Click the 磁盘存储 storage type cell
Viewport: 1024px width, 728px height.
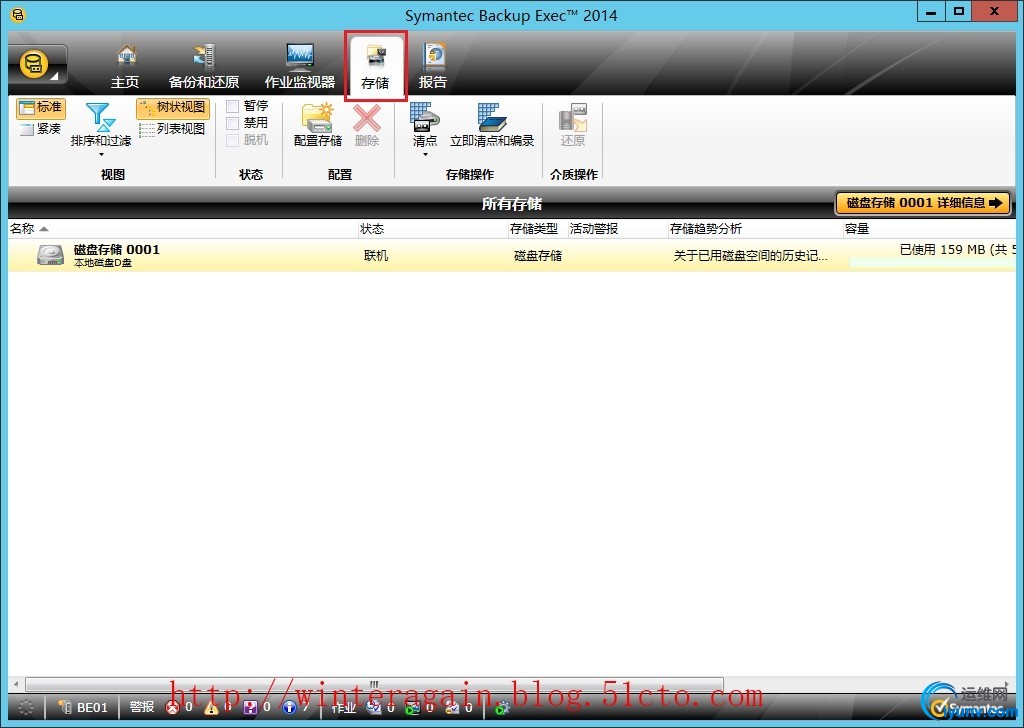coord(537,256)
